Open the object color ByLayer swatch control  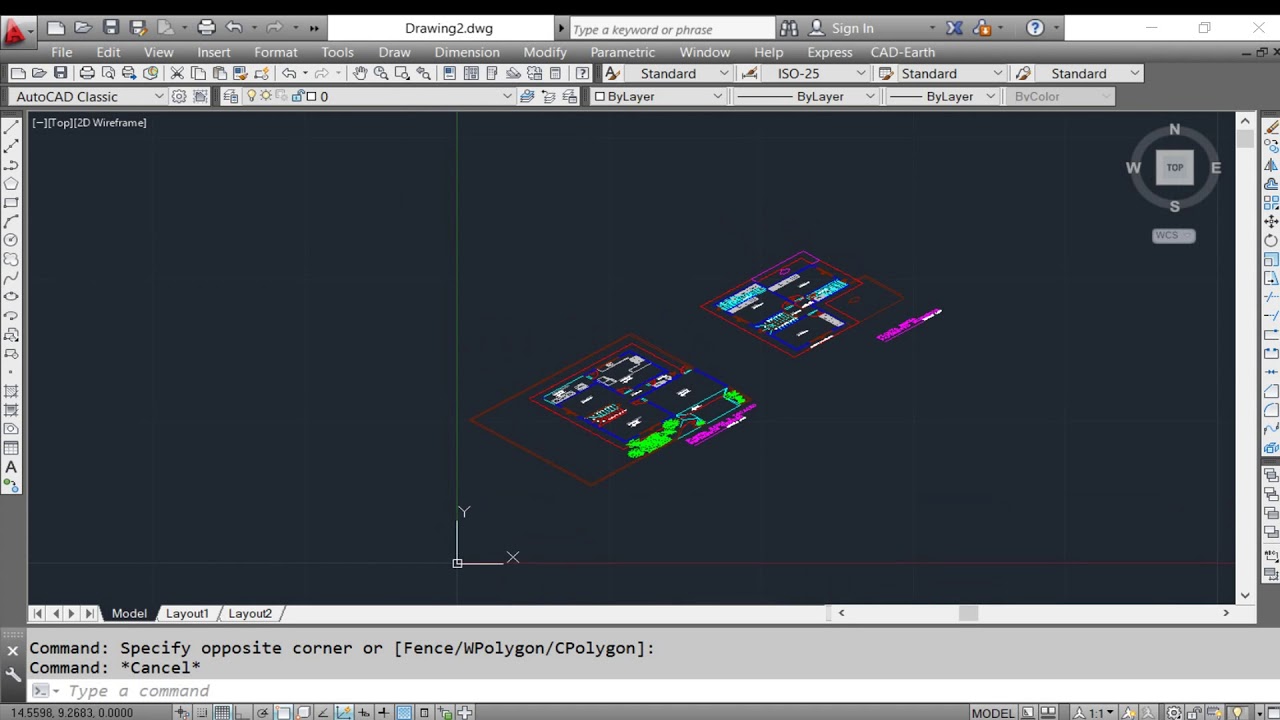click(657, 96)
